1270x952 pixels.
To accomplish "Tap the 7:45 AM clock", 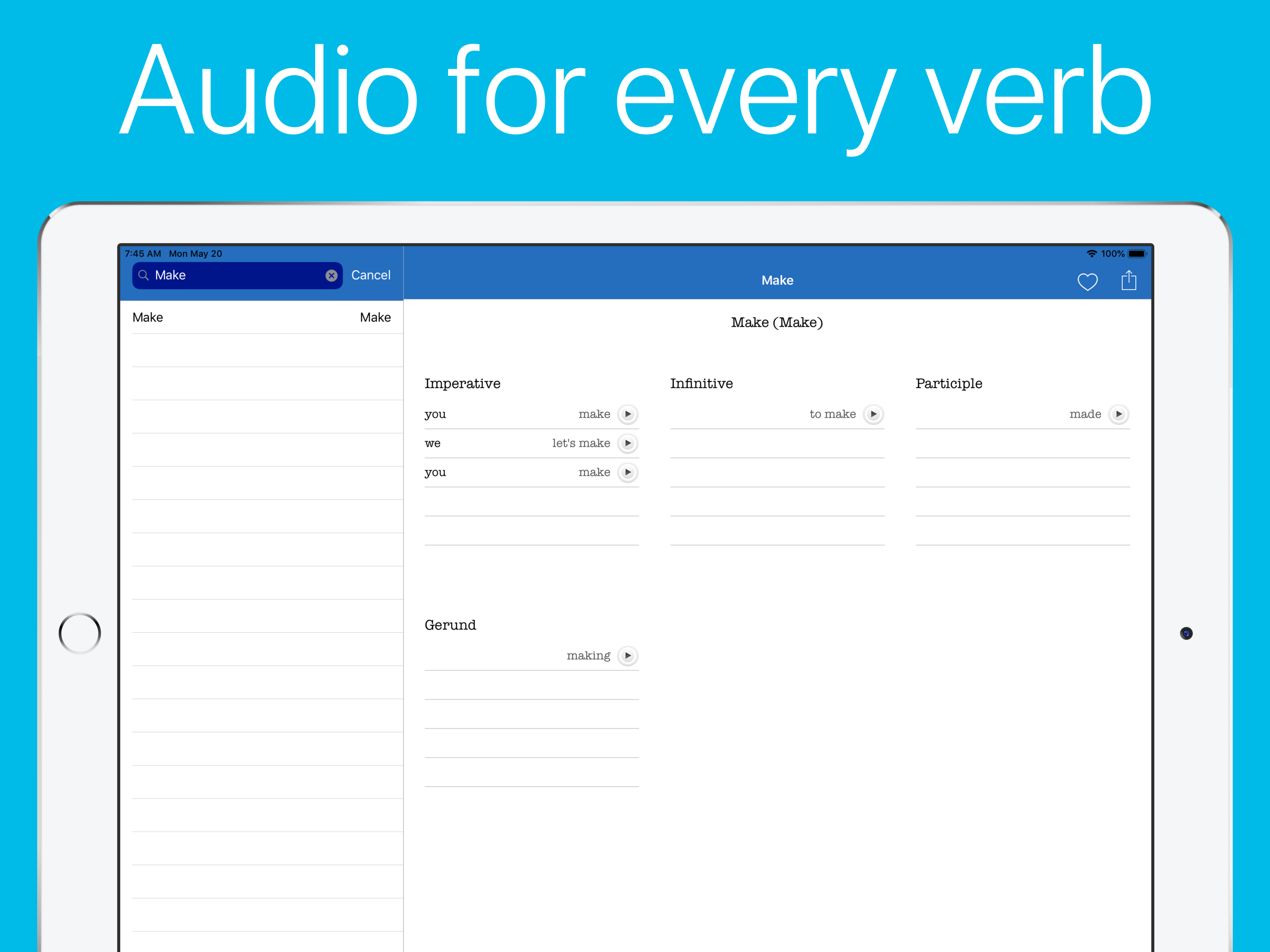I will point(143,254).
